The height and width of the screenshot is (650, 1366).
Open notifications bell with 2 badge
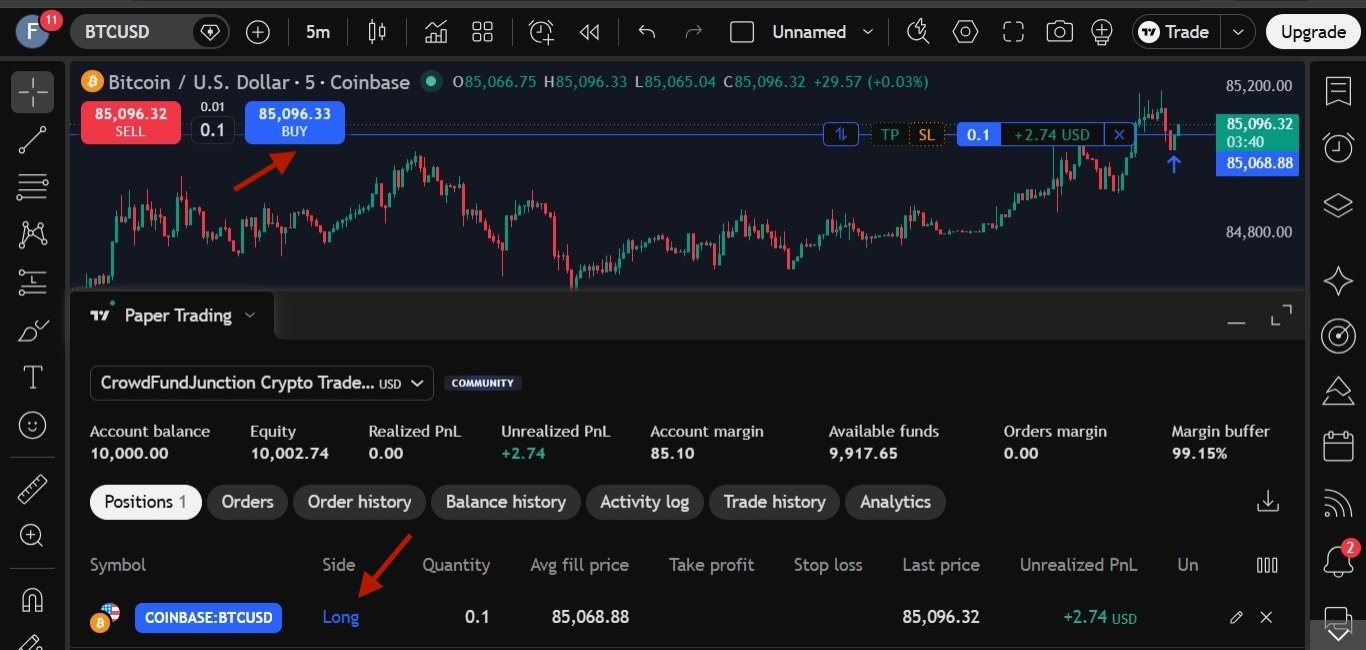tap(1338, 560)
